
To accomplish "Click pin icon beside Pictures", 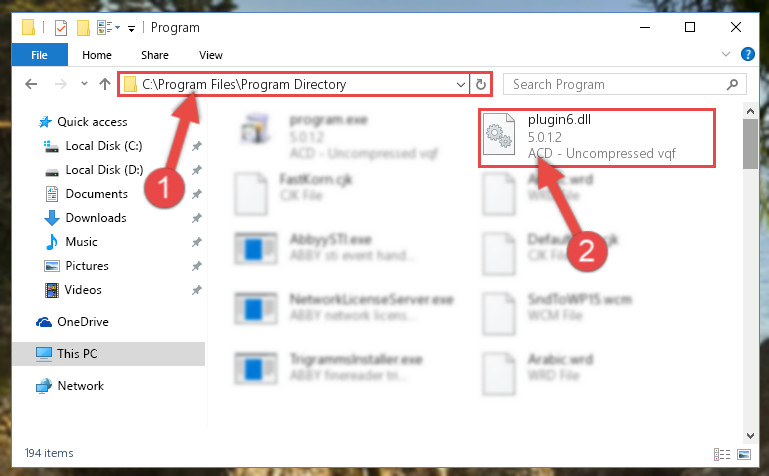I will click(x=196, y=266).
